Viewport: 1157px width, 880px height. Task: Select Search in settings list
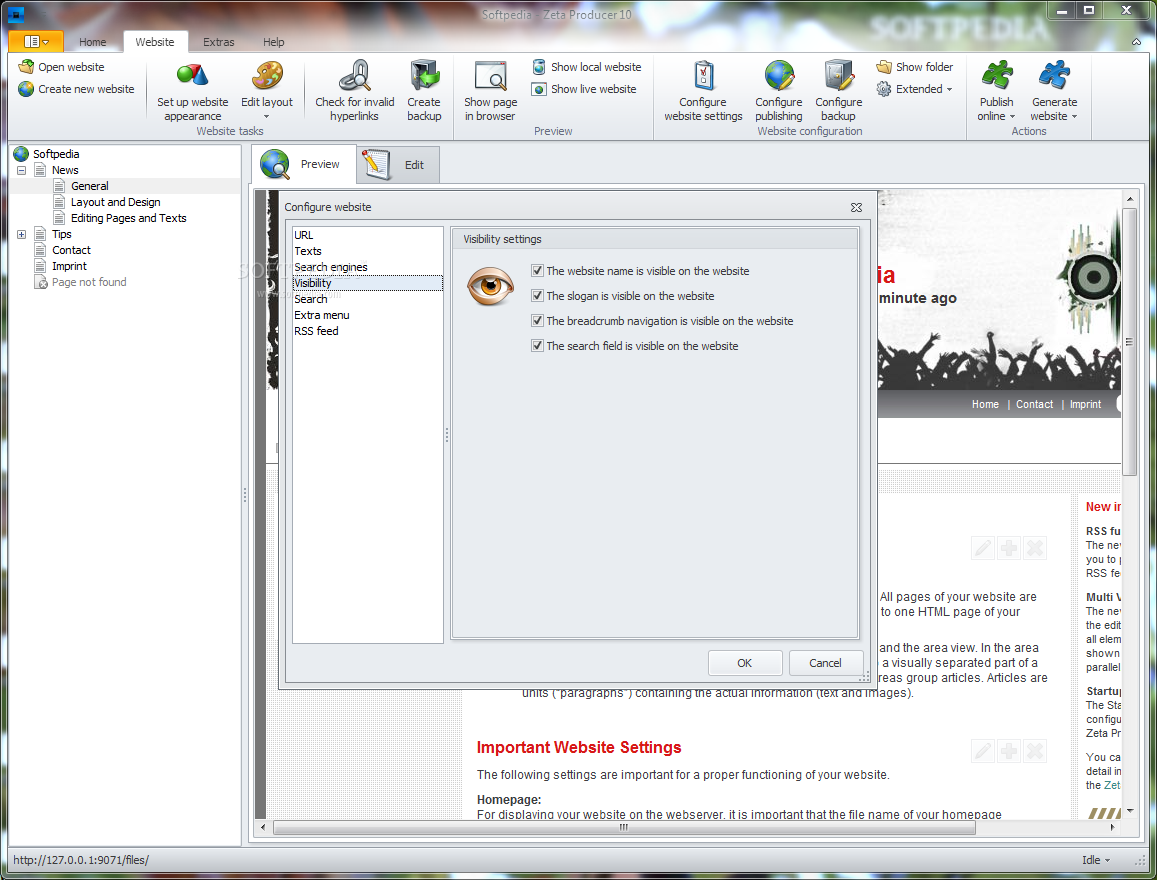click(367, 299)
